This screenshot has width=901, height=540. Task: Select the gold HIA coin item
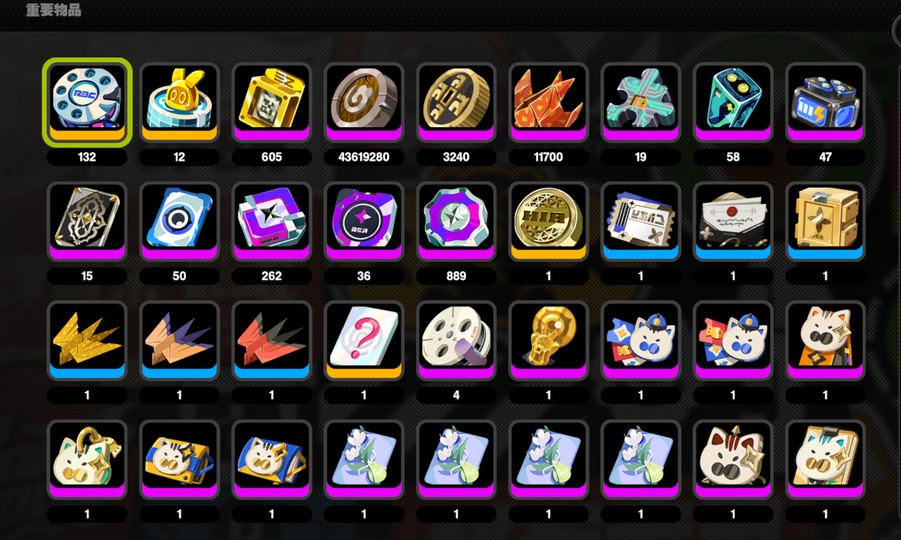coord(548,221)
